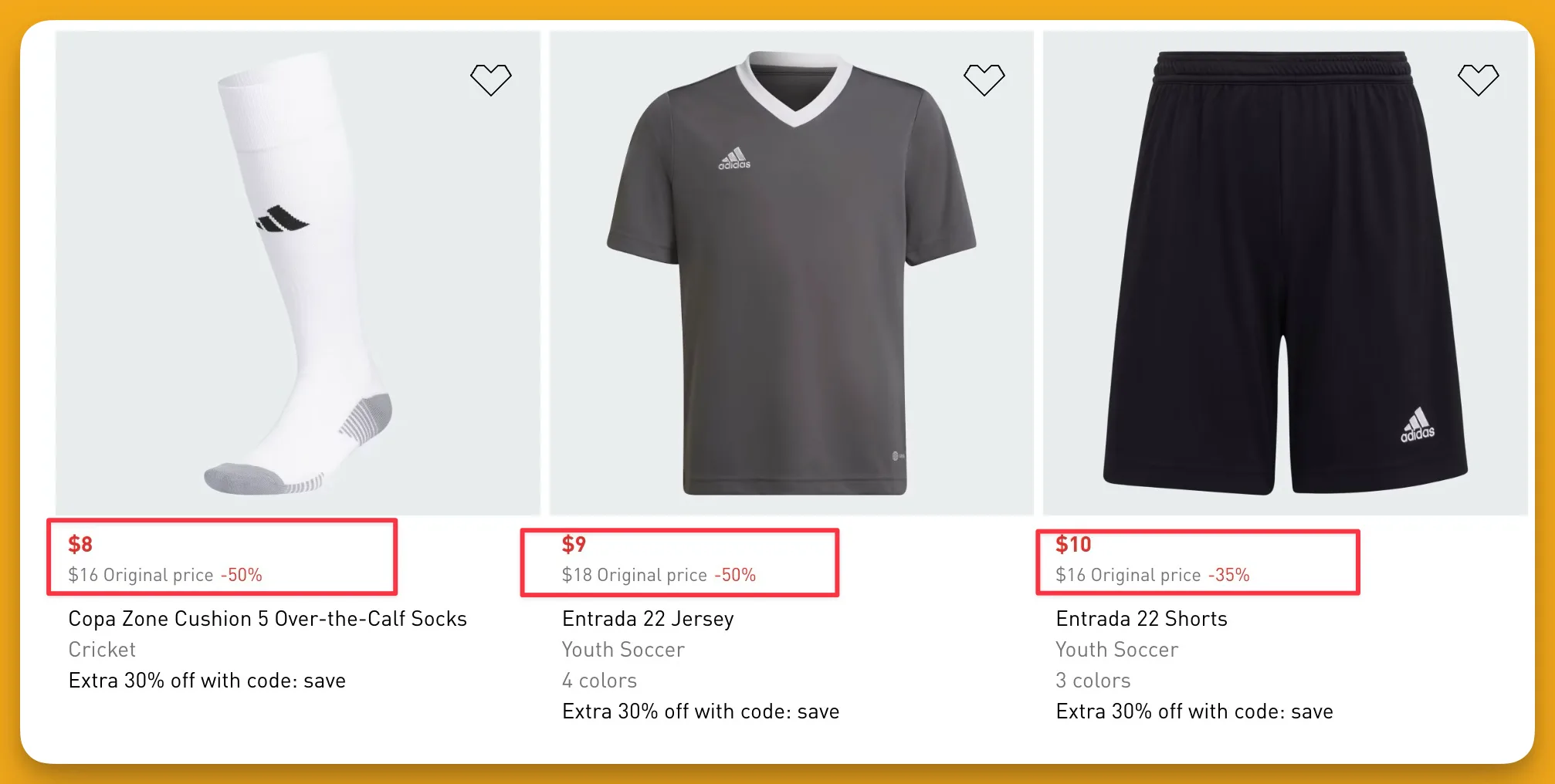This screenshot has width=1555, height=784.
Task: Click the adidas logo on gray jersey
Action: [x=734, y=158]
